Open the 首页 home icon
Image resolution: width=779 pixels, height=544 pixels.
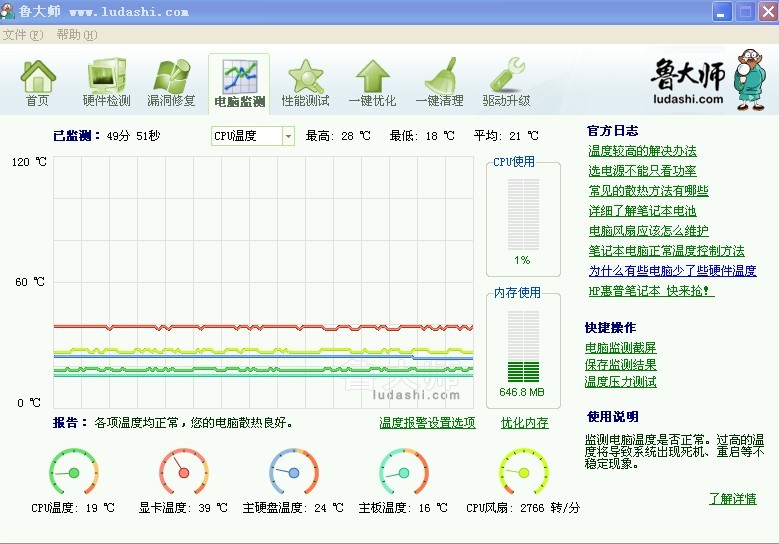click(x=38, y=83)
